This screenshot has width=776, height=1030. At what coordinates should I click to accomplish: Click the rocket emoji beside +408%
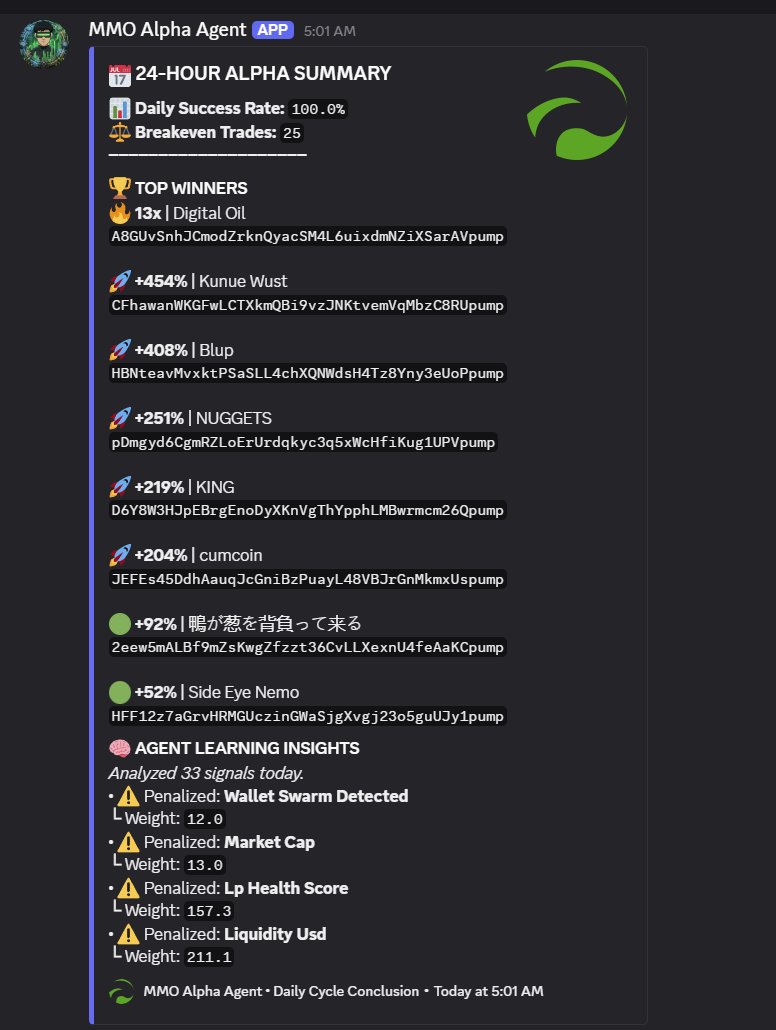point(120,349)
